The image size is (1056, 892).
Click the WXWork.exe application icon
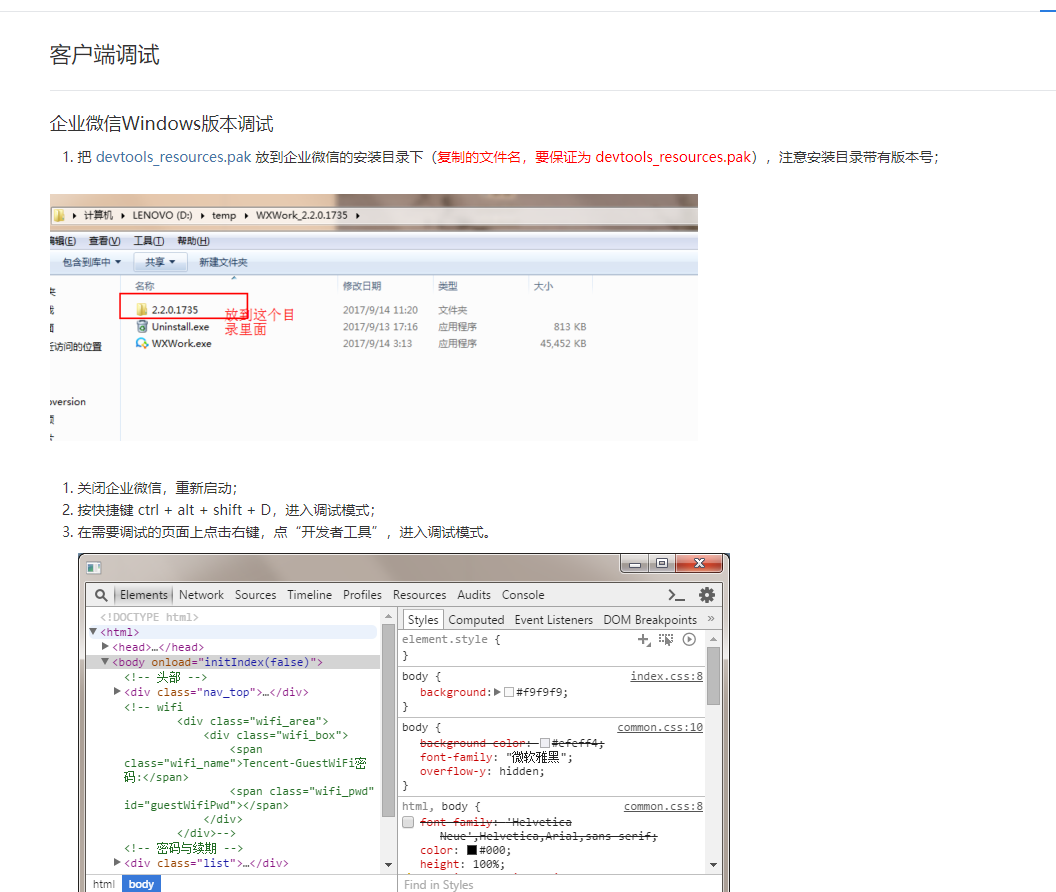(x=141, y=343)
